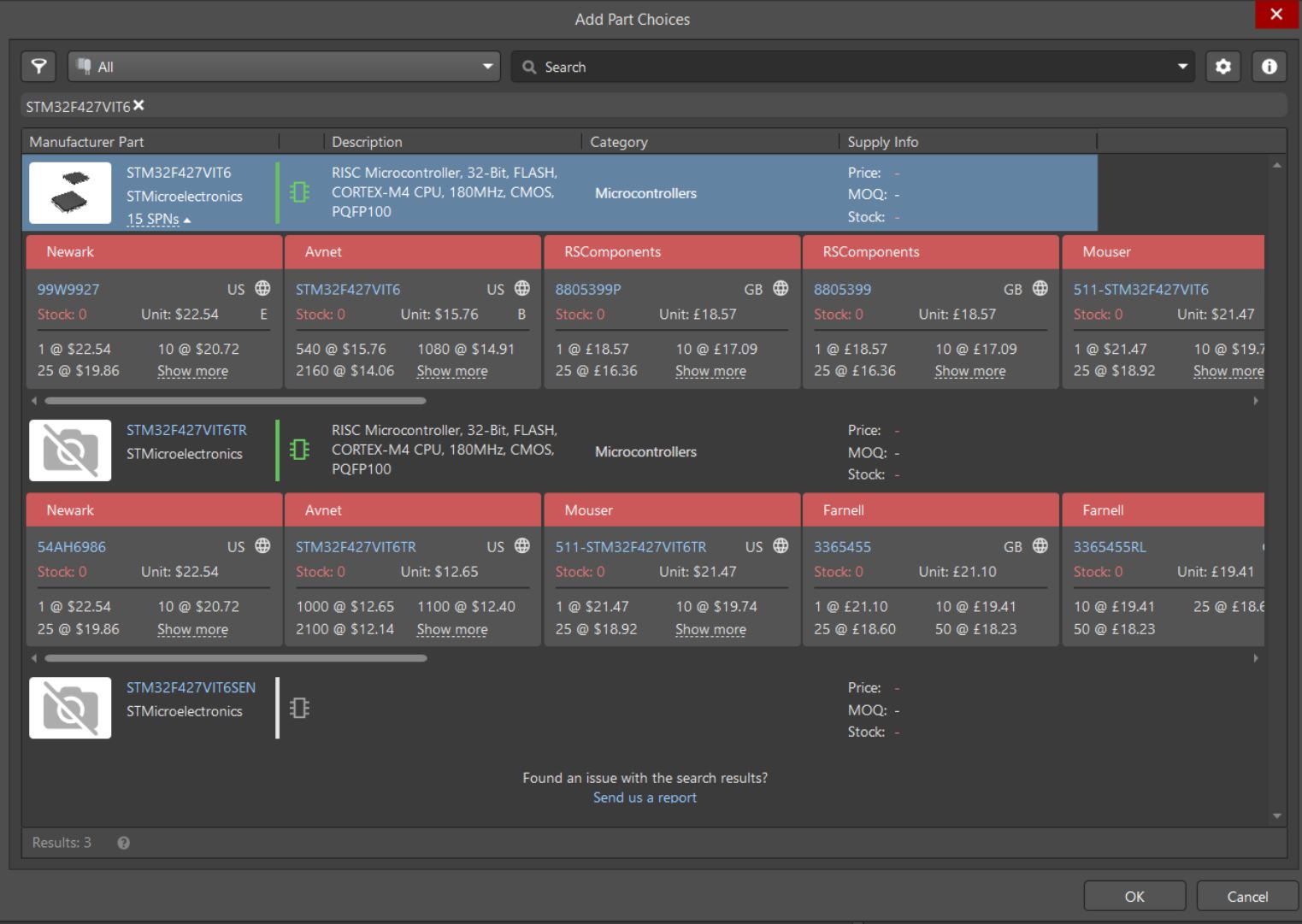This screenshot has width=1302, height=924.
Task: Click the STM32F427VIT6 part thumbnail image
Action: pos(70,191)
